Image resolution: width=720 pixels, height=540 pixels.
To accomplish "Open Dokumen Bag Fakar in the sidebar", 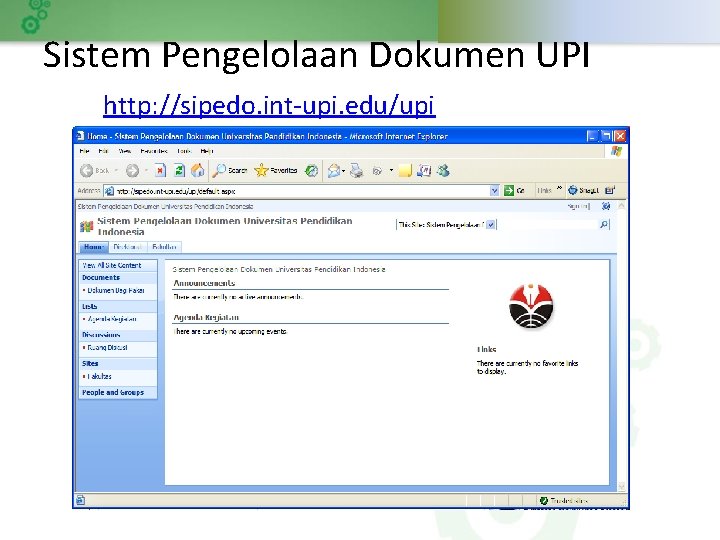I will pyautogui.click(x=116, y=291).
